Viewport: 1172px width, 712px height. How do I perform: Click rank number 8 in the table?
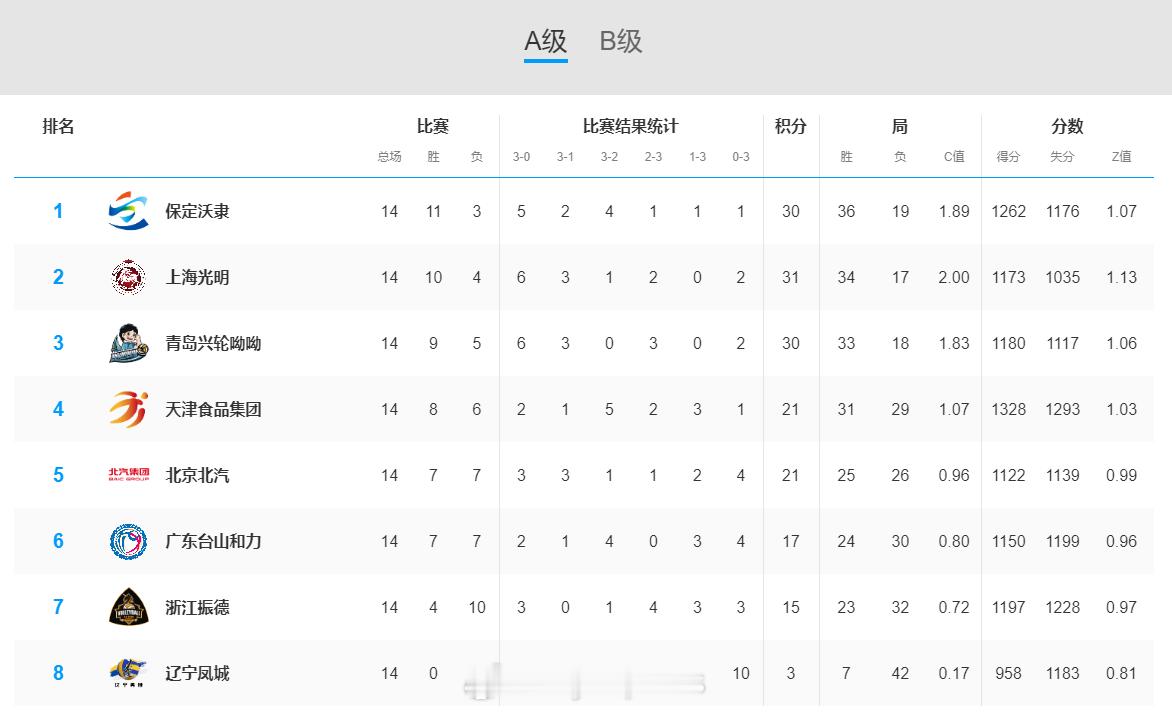click(58, 673)
